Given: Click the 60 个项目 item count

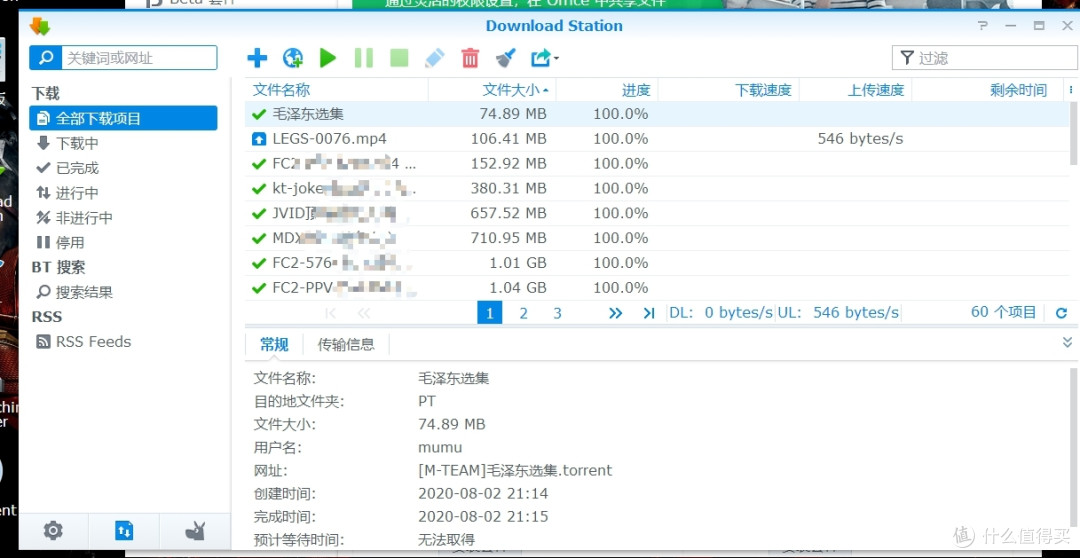Looking at the screenshot, I should tap(1004, 312).
